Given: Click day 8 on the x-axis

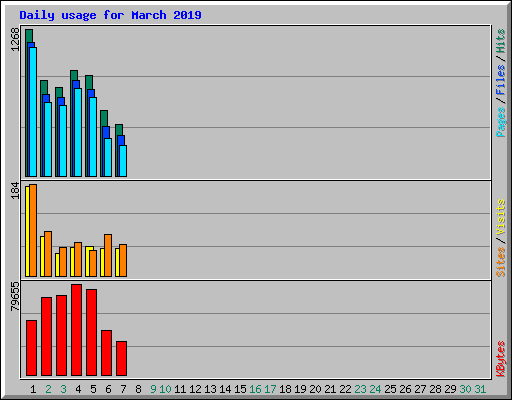Looking at the screenshot, I should point(138,389).
